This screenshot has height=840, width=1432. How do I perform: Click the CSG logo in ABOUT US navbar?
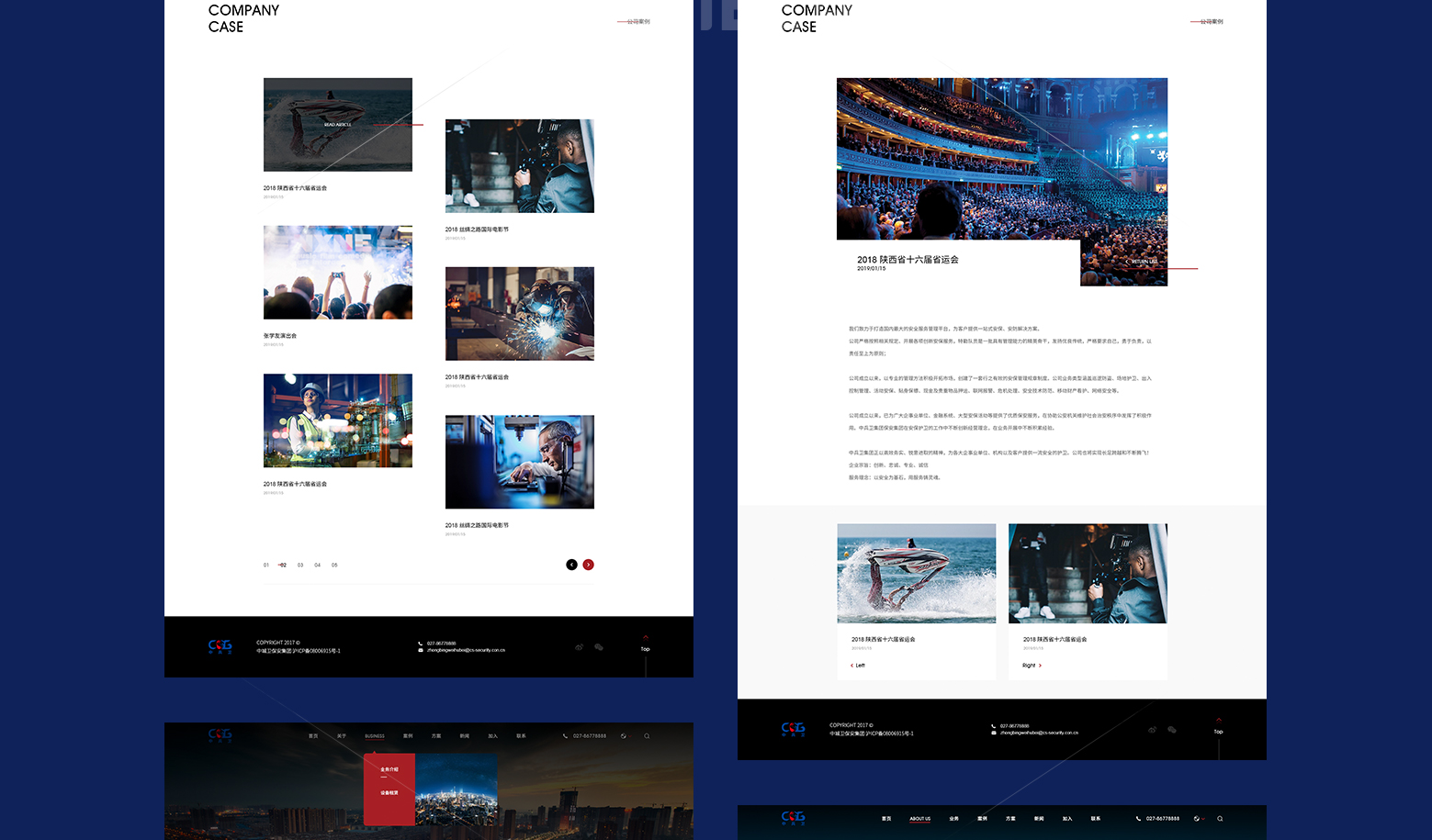[794, 817]
